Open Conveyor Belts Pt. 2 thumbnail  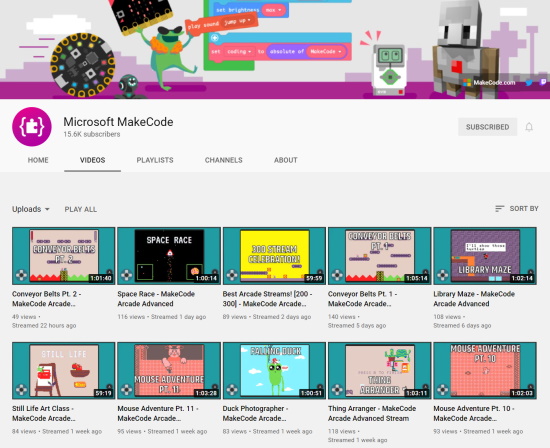coord(63,256)
